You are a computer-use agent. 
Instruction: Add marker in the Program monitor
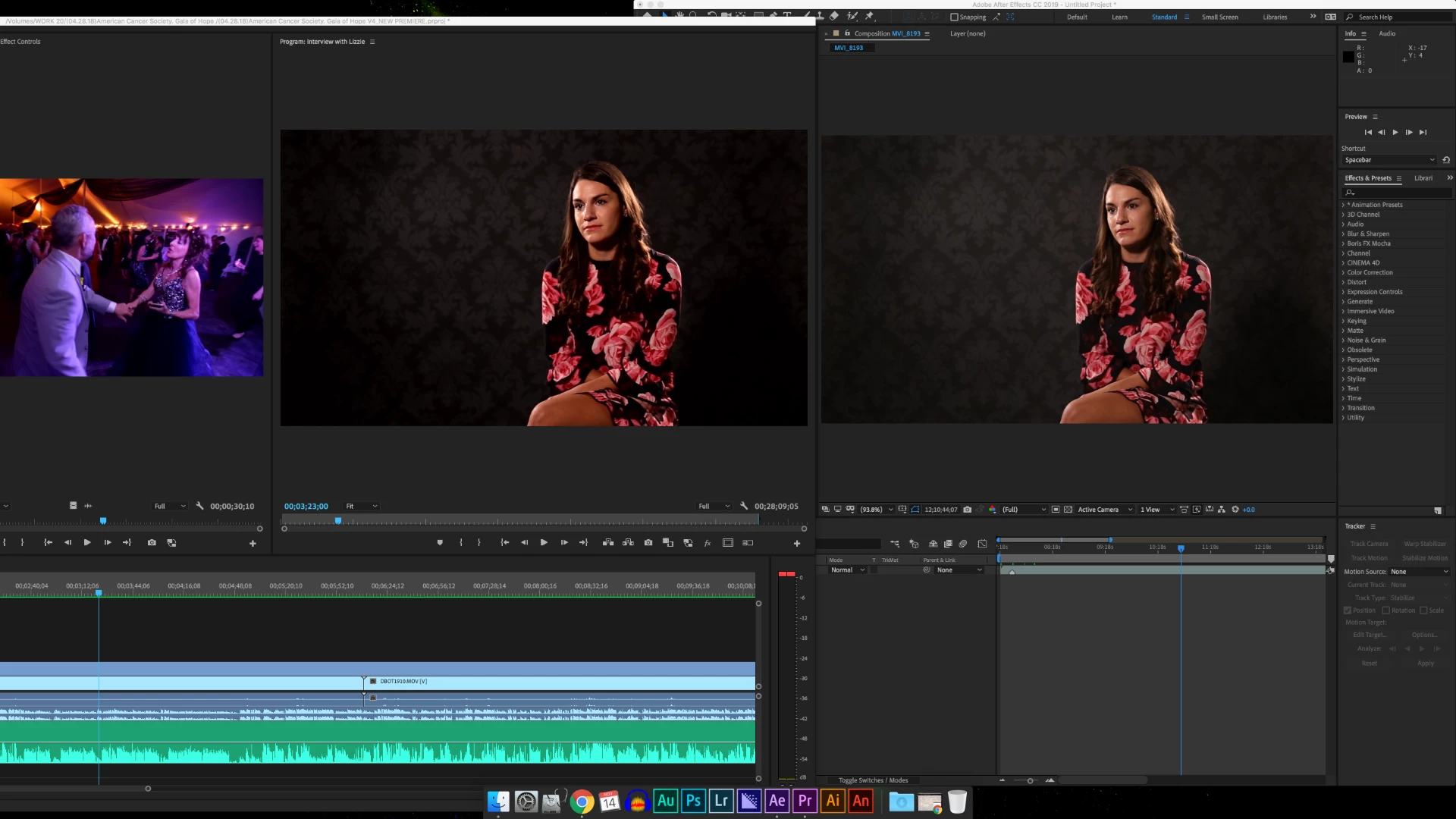pos(440,543)
